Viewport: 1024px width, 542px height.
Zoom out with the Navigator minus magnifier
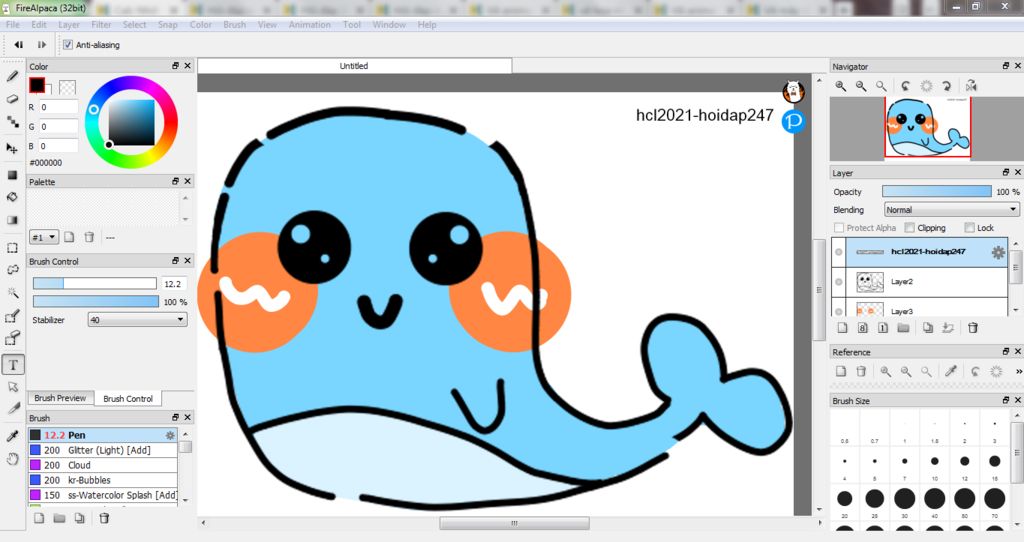(x=861, y=86)
